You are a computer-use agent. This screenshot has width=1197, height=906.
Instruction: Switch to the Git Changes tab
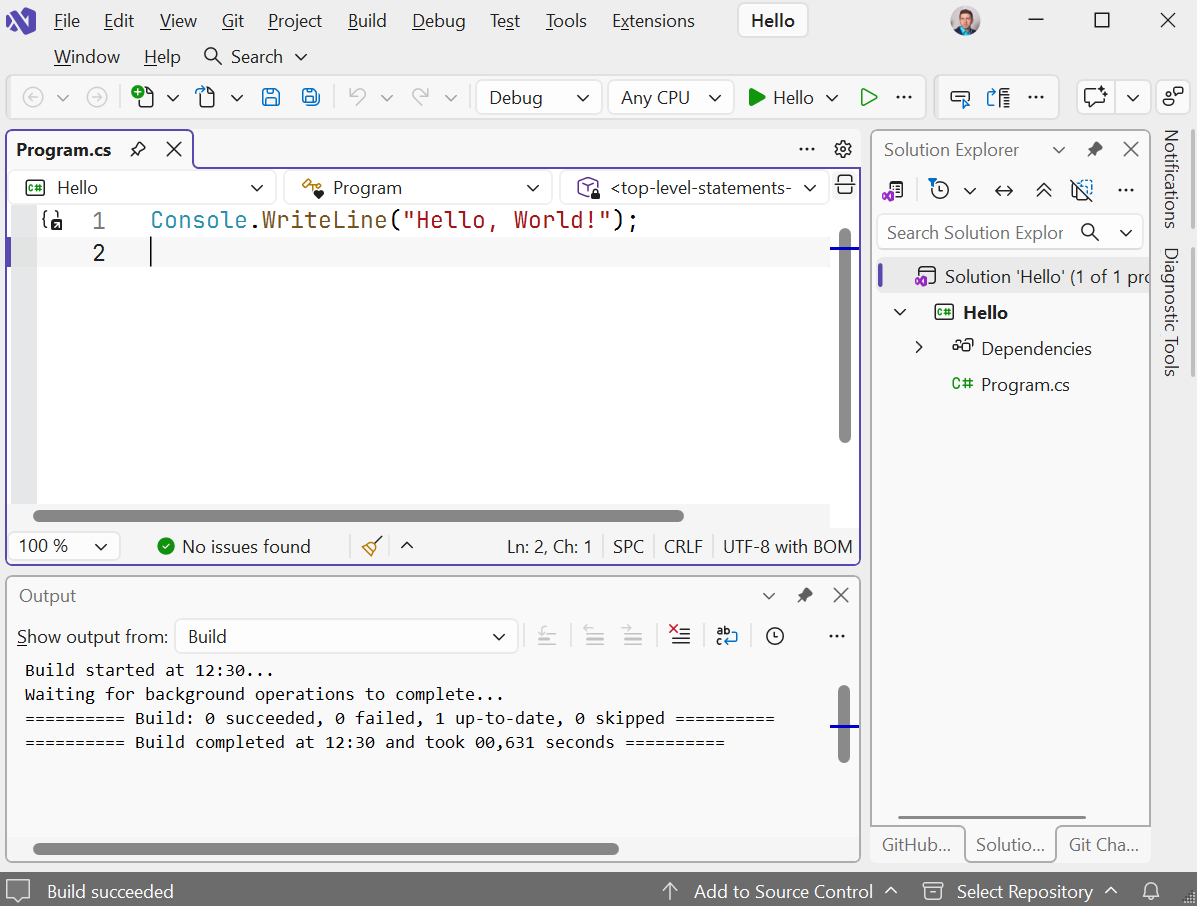click(x=1103, y=844)
